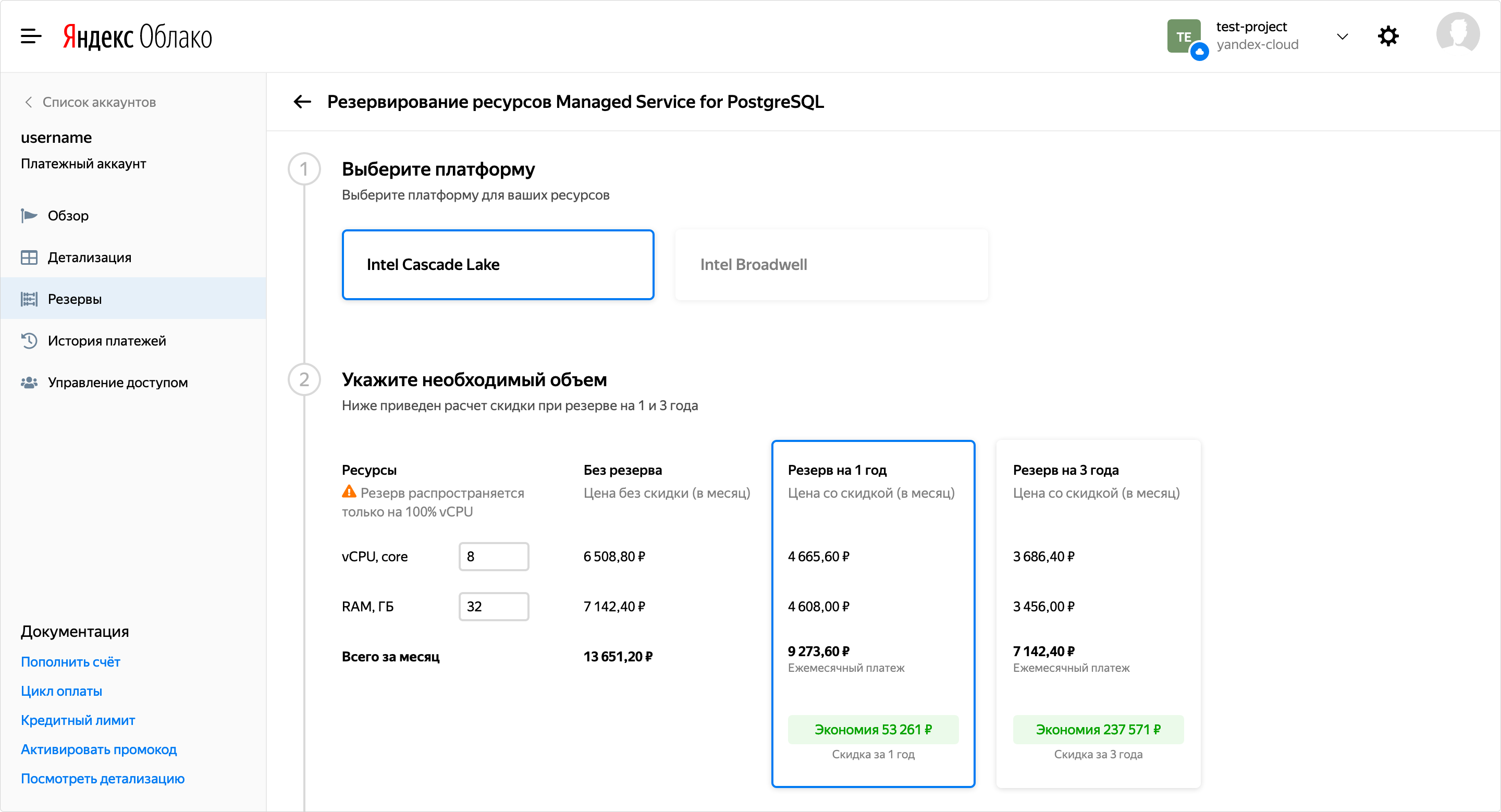The width and height of the screenshot is (1501, 812).
Task: Select Резерв на 1 год card
Action: pyautogui.click(x=873, y=613)
